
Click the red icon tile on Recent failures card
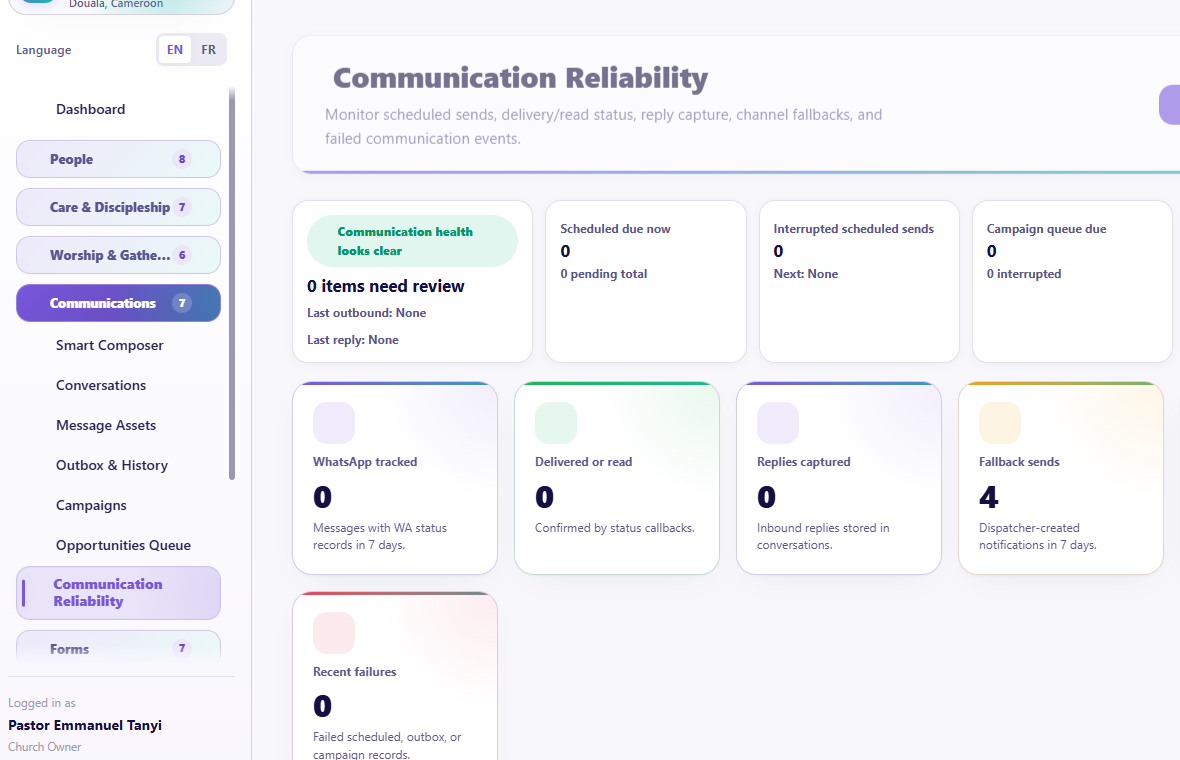[x=333, y=633]
